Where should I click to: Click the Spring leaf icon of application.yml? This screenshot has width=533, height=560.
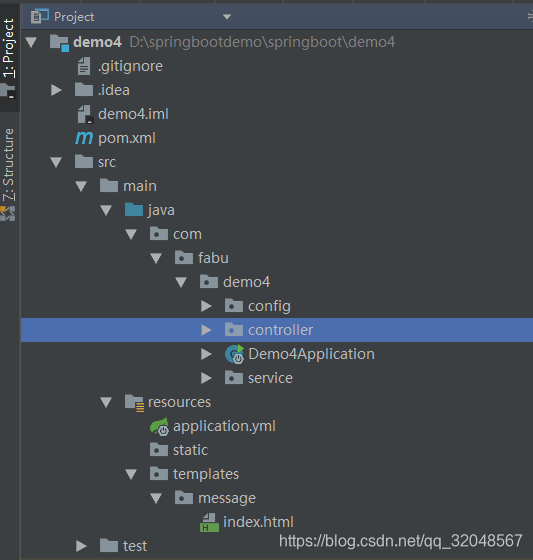pyautogui.click(x=159, y=426)
